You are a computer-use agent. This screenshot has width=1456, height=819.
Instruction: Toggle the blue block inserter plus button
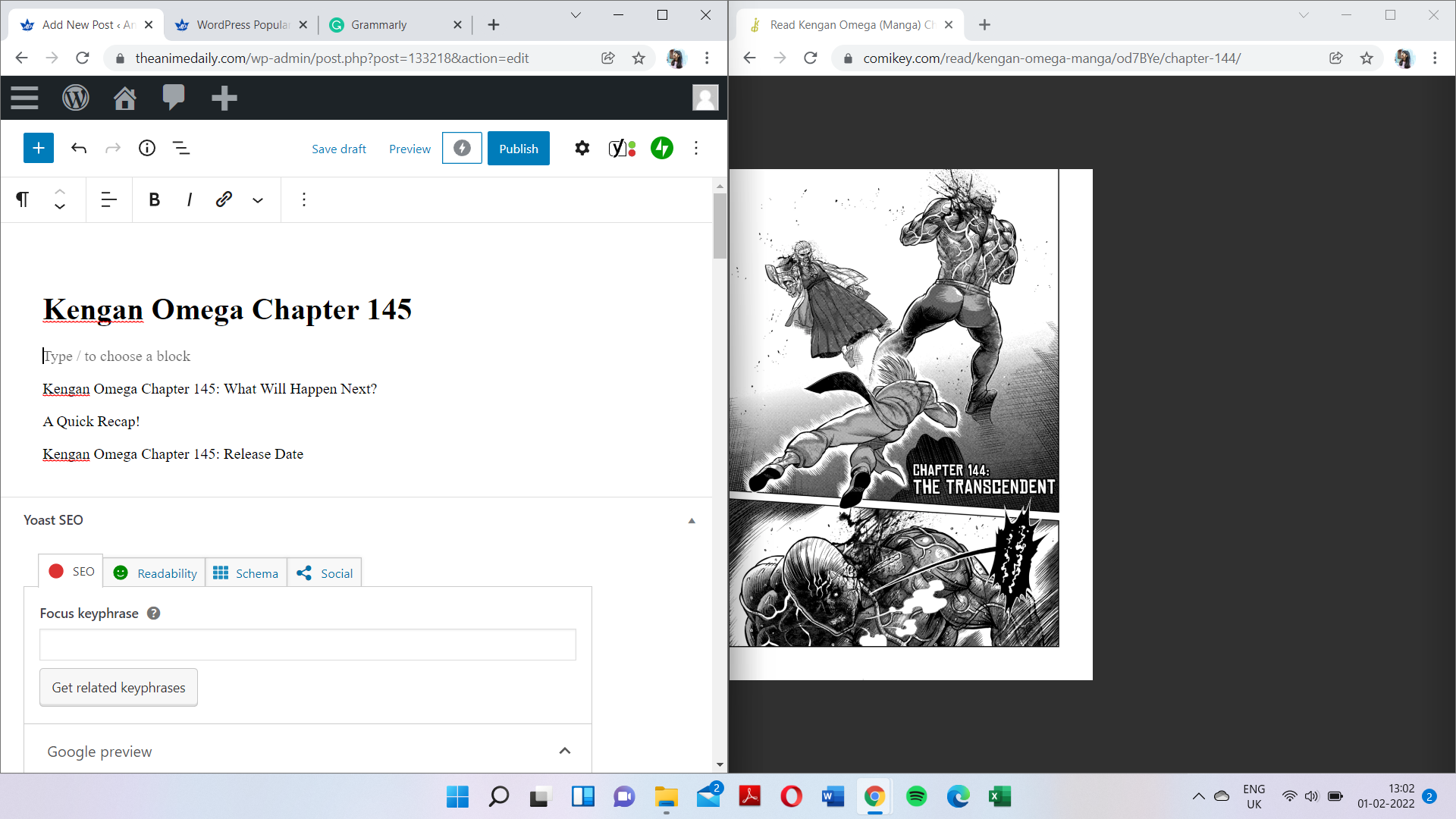pyautogui.click(x=39, y=148)
